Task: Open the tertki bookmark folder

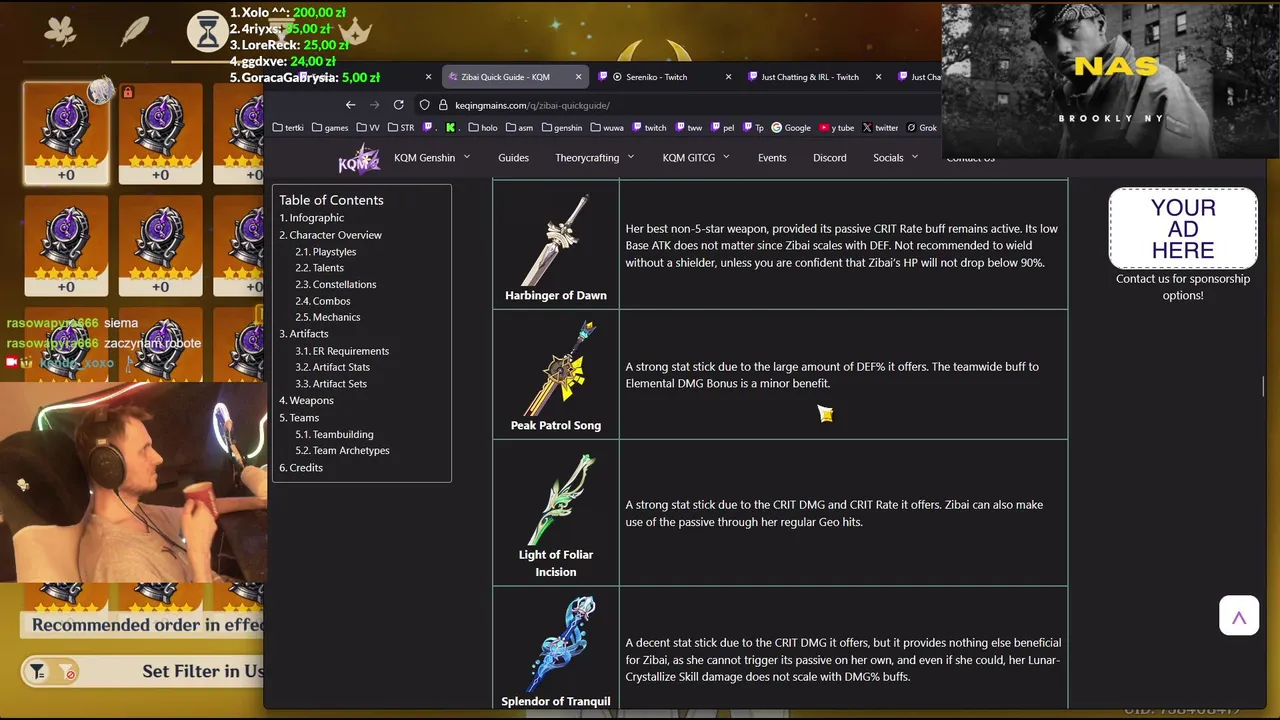Action: pos(287,128)
